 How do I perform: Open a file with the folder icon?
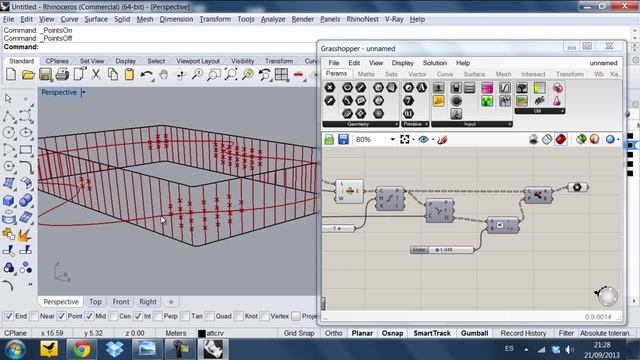click(x=28, y=74)
